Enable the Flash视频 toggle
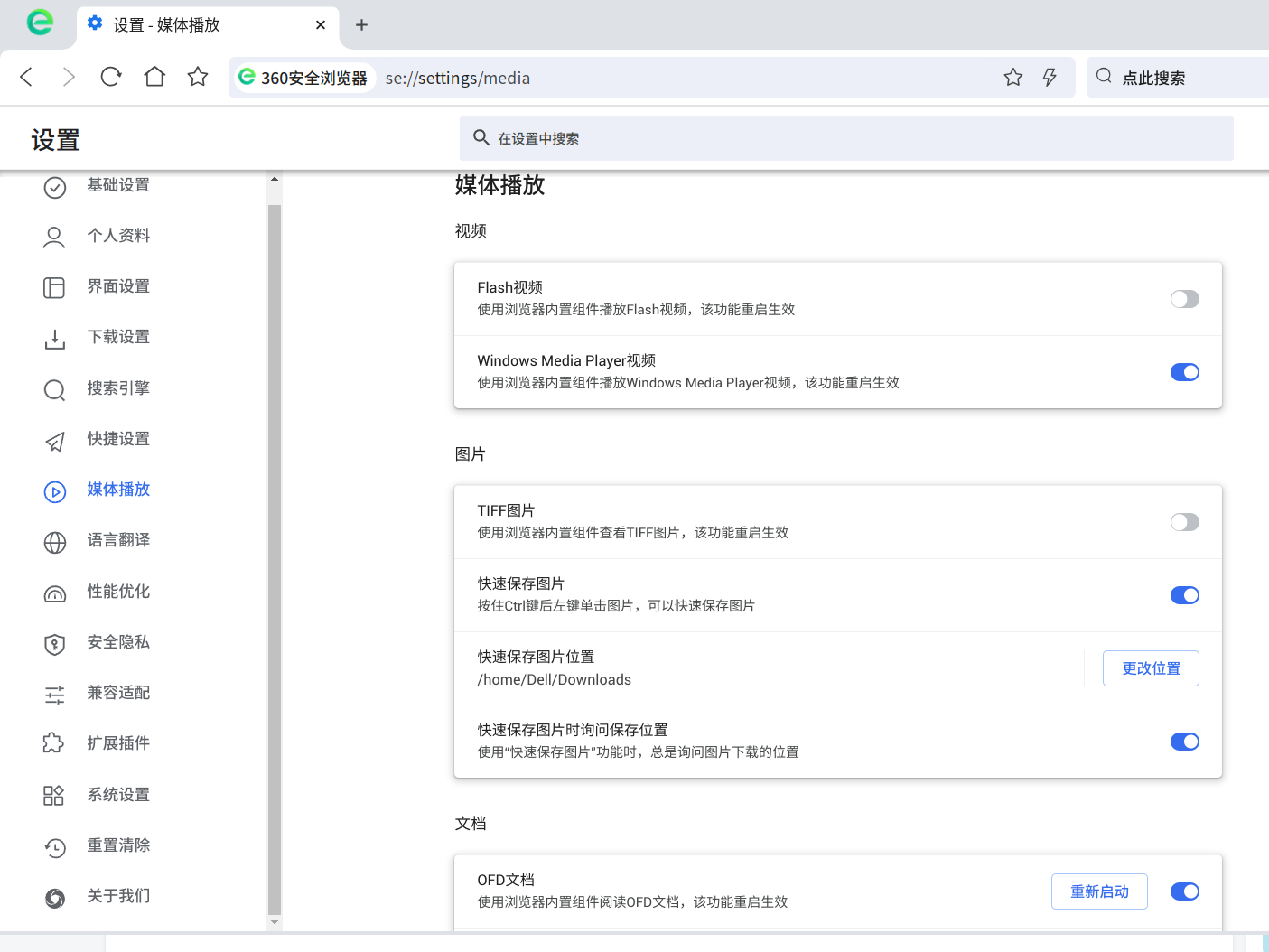 (1184, 299)
